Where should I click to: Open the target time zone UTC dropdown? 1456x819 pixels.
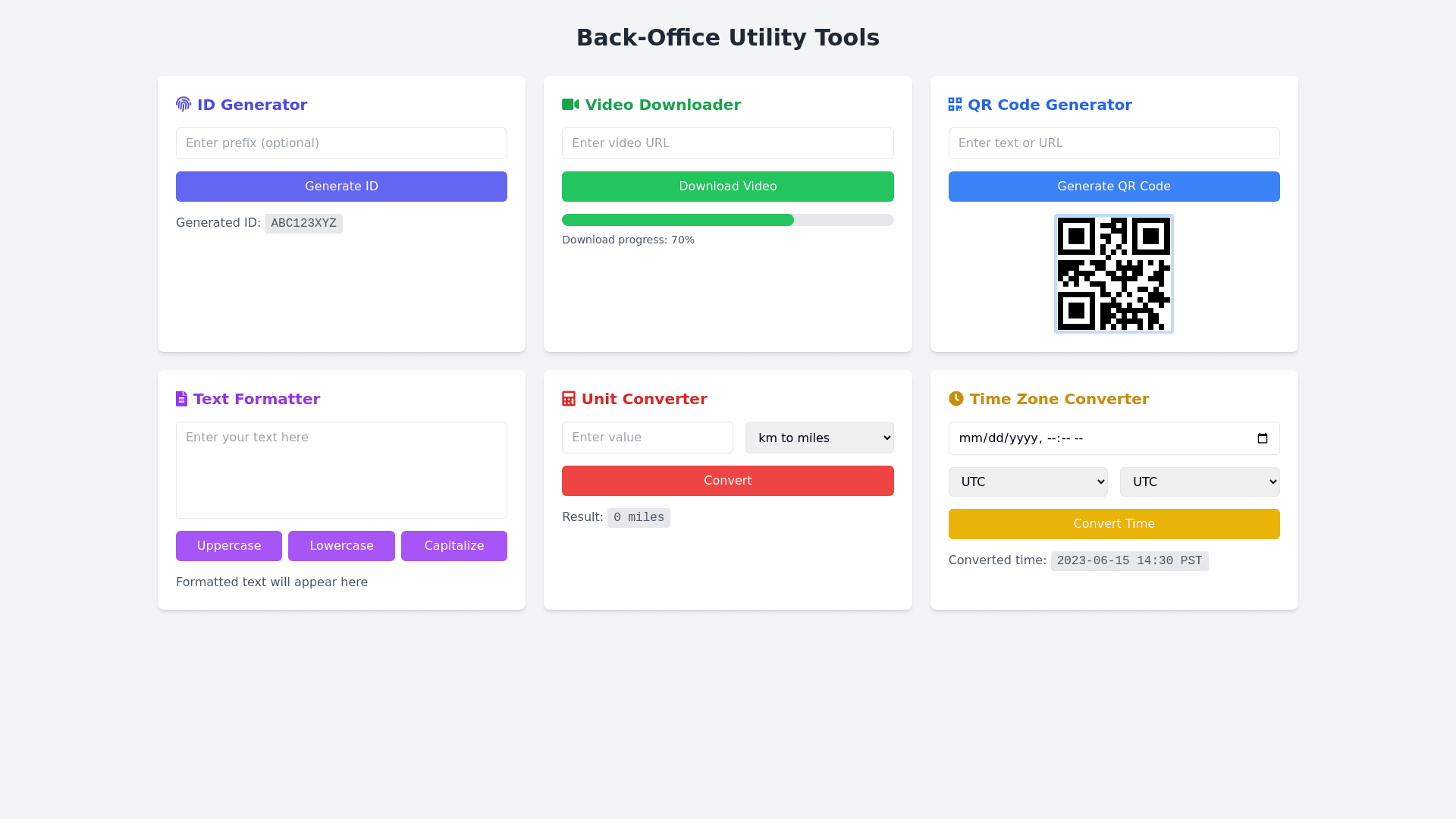pos(1199,482)
